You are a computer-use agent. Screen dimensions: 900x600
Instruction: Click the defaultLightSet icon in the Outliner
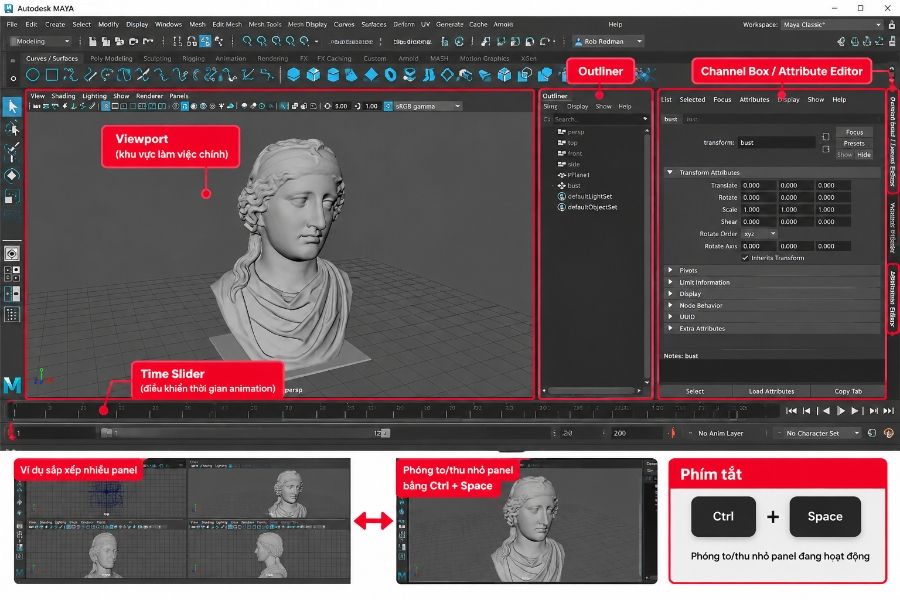tap(562, 196)
